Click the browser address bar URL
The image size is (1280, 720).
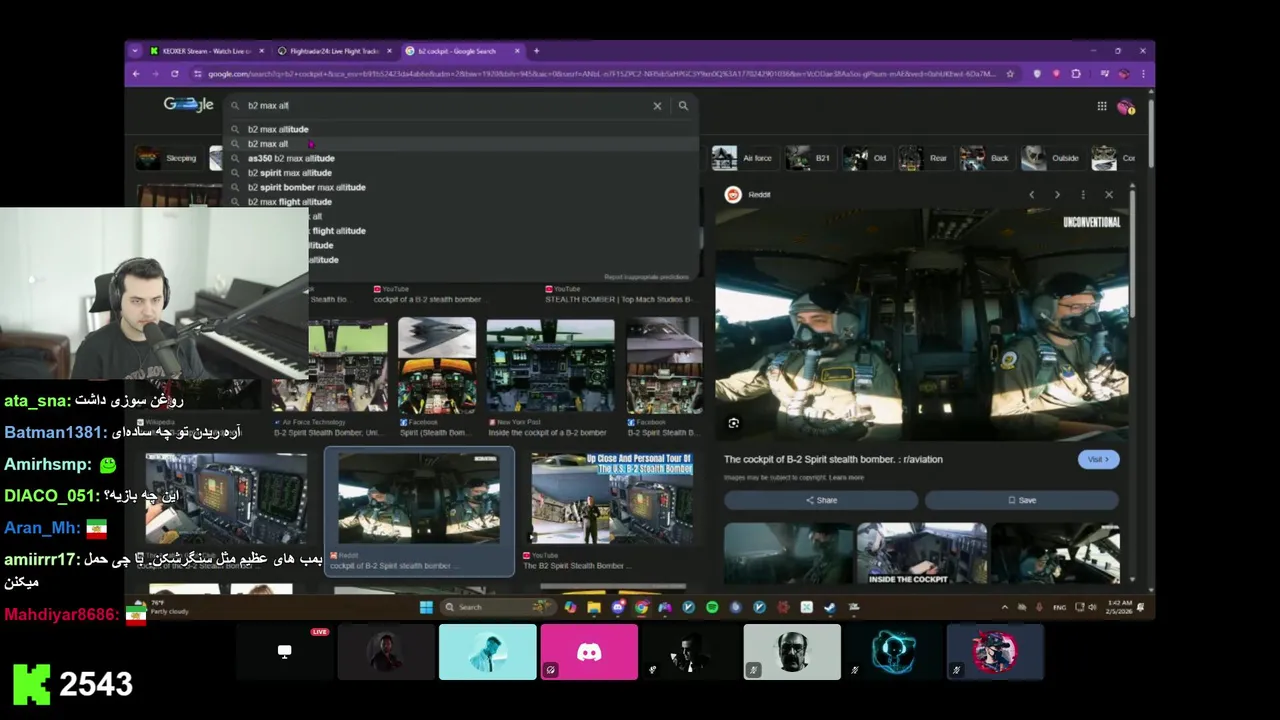click(x=600, y=74)
